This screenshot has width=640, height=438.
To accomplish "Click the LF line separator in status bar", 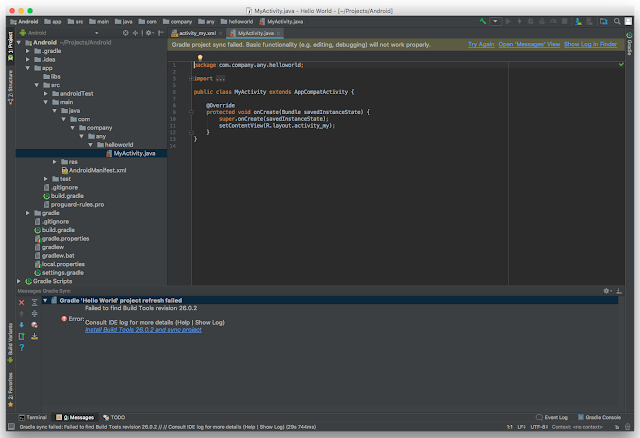I will coord(521,427).
